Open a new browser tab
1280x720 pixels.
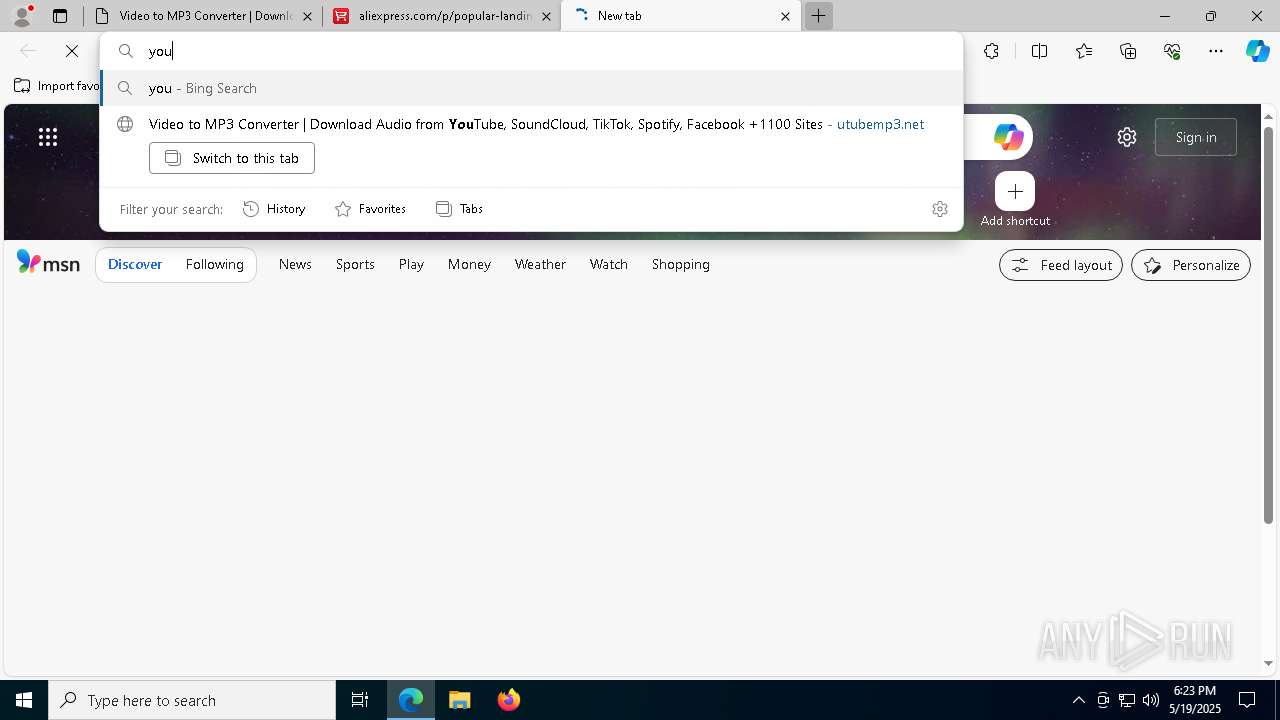pos(818,16)
